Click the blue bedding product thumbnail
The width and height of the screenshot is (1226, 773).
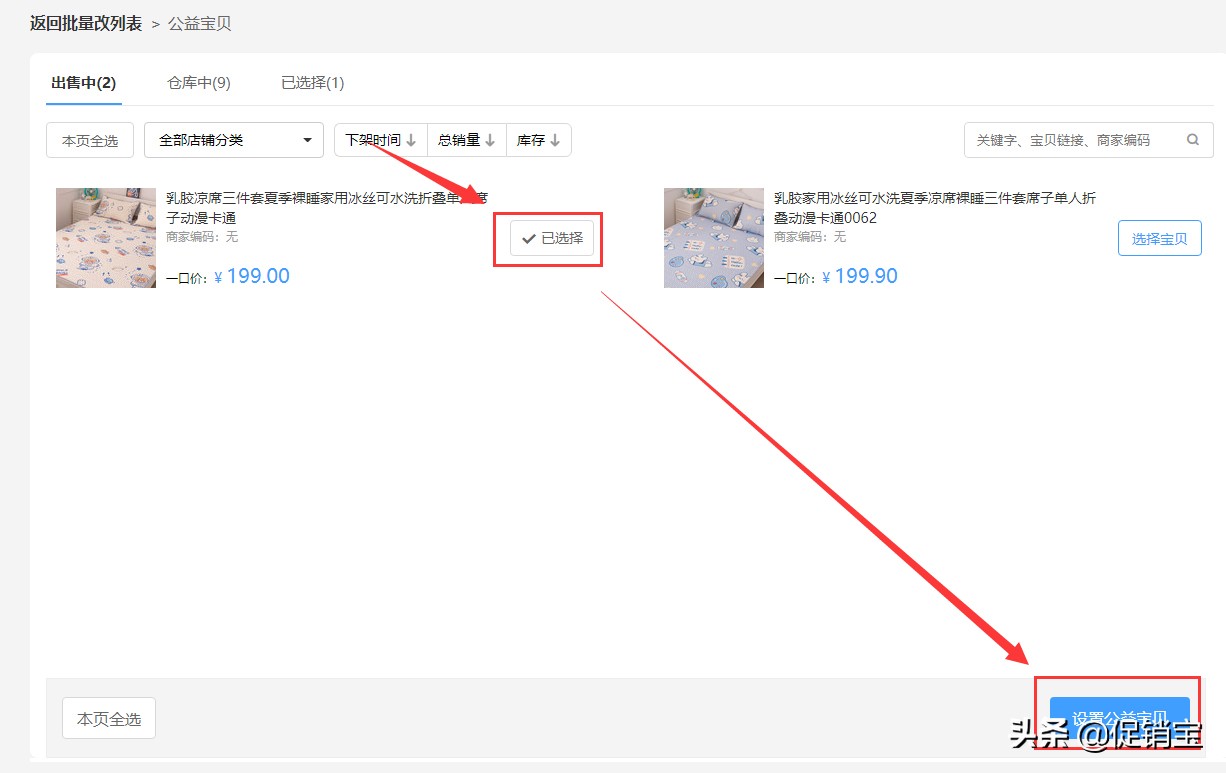tap(713, 238)
